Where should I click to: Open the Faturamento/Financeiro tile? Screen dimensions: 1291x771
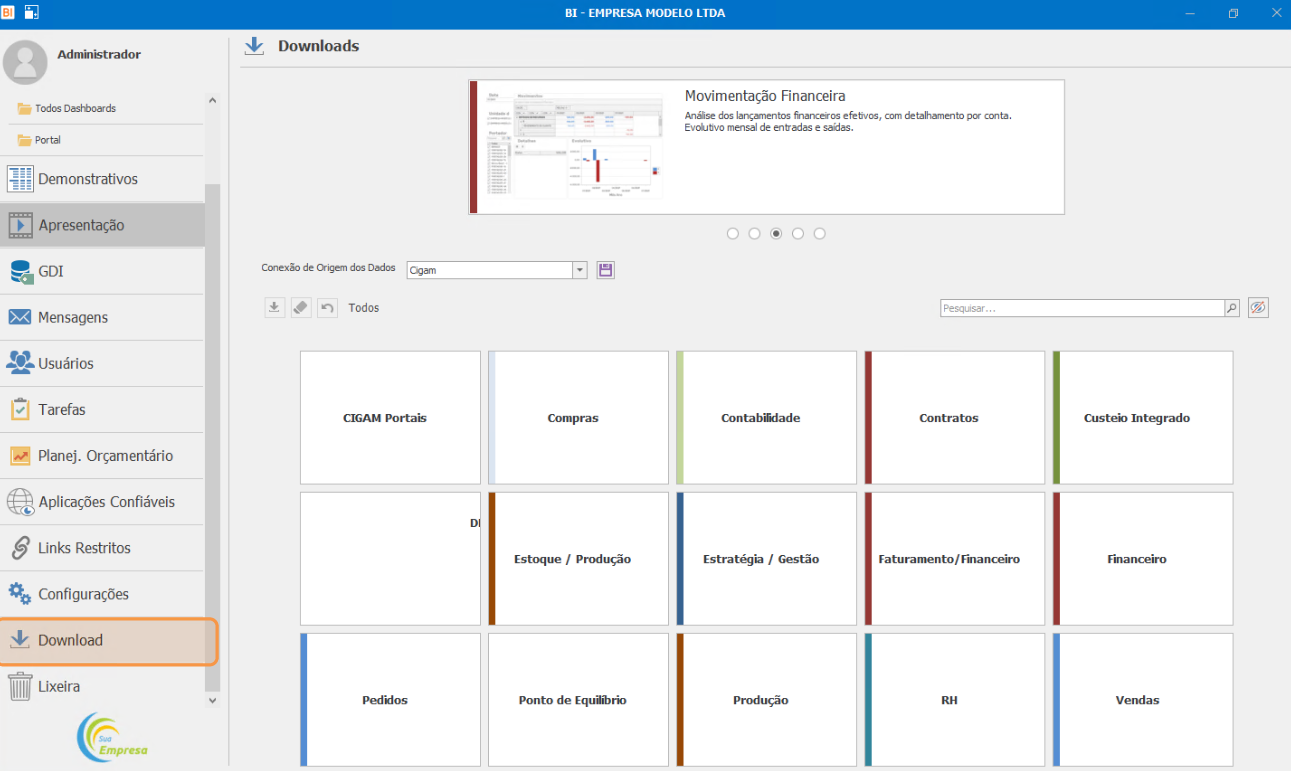point(954,559)
